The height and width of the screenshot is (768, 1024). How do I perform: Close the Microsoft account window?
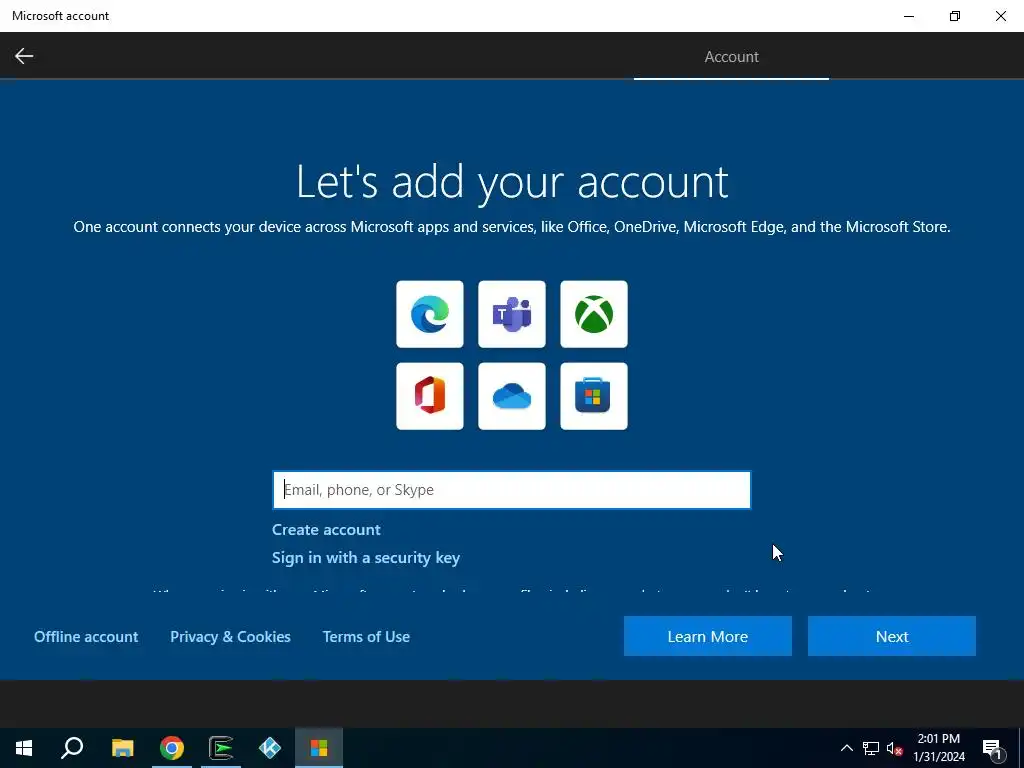(1000, 16)
